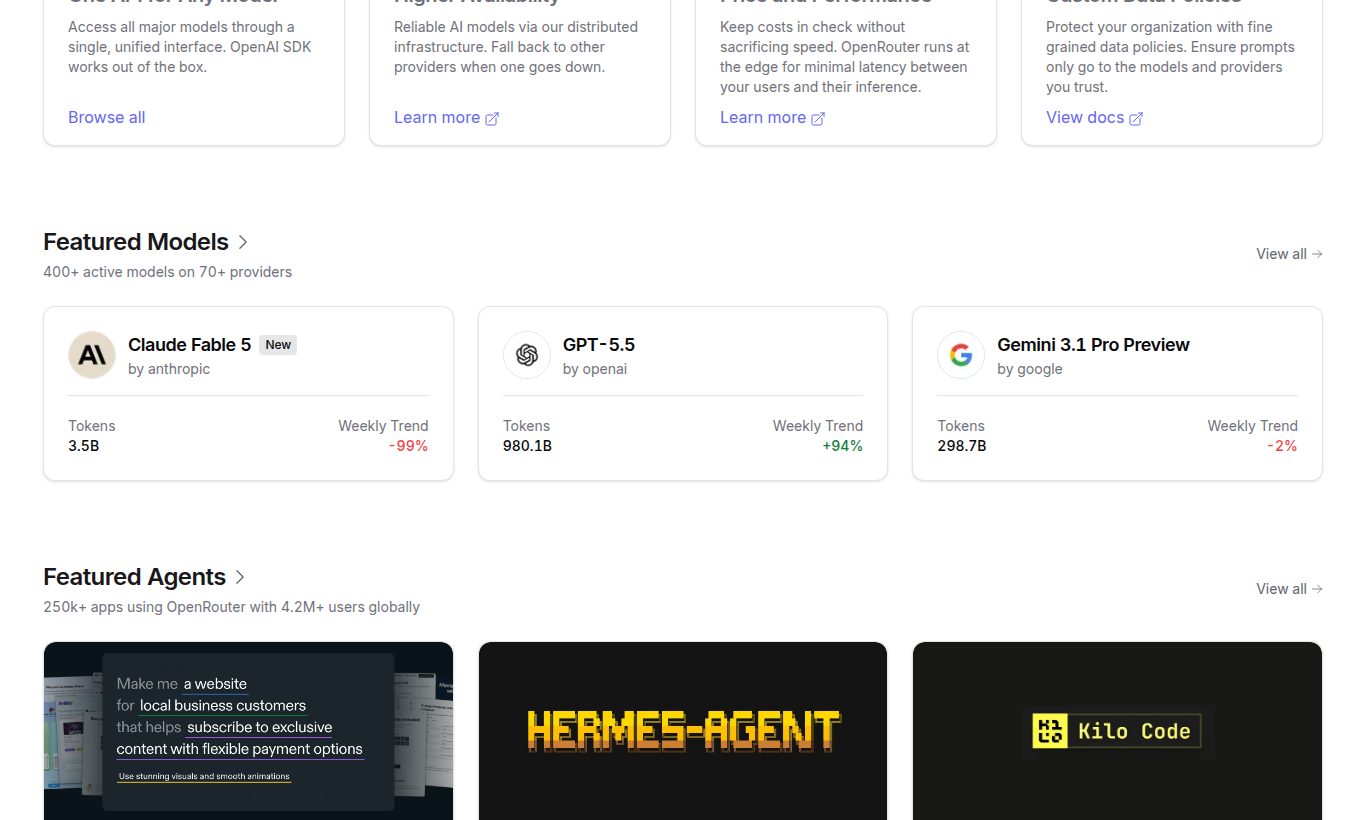This screenshot has width=1366, height=820.
Task: Click 'by google' text
Action: pyautogui.click(x=1030, y=369)
